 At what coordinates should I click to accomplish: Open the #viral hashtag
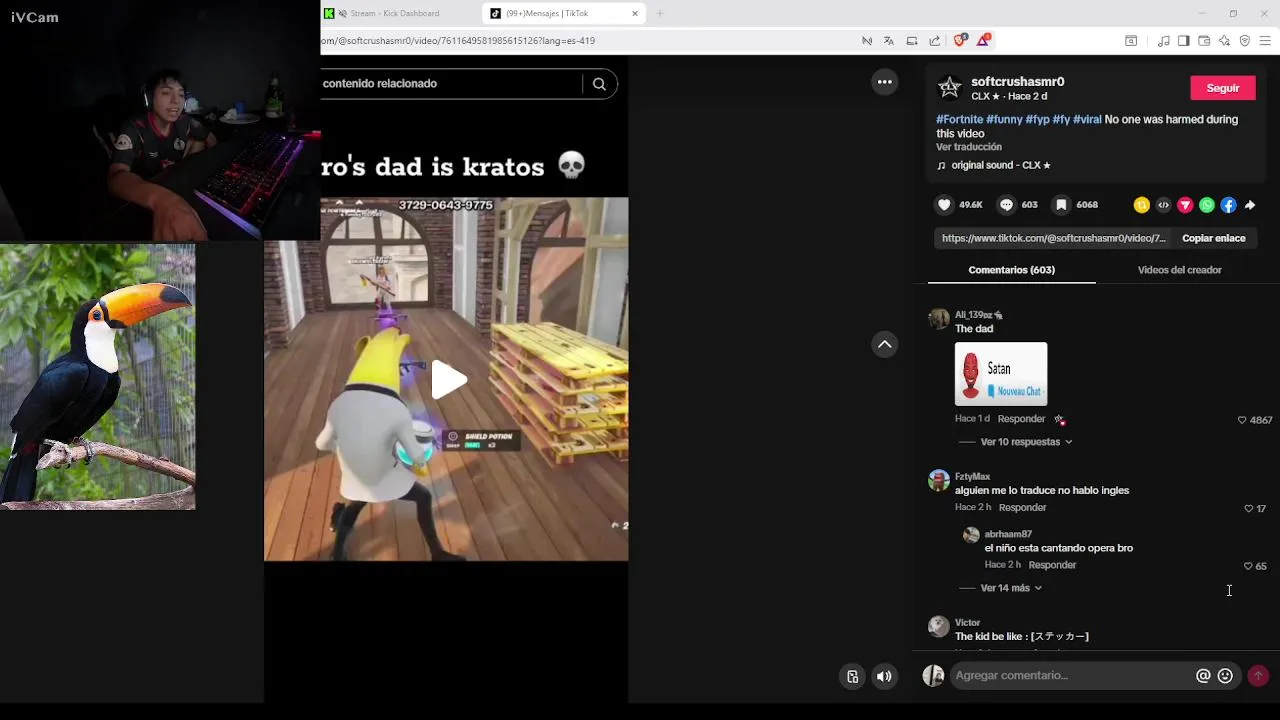tap(1087, 119)
